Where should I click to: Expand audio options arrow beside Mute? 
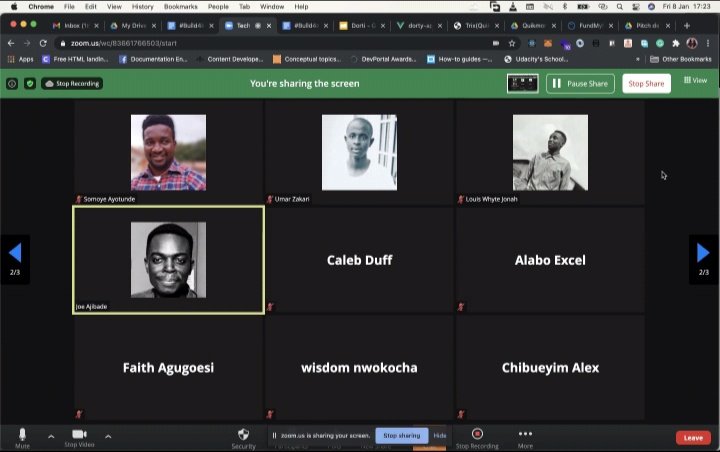pyautogui.click(x=51, y=436)
